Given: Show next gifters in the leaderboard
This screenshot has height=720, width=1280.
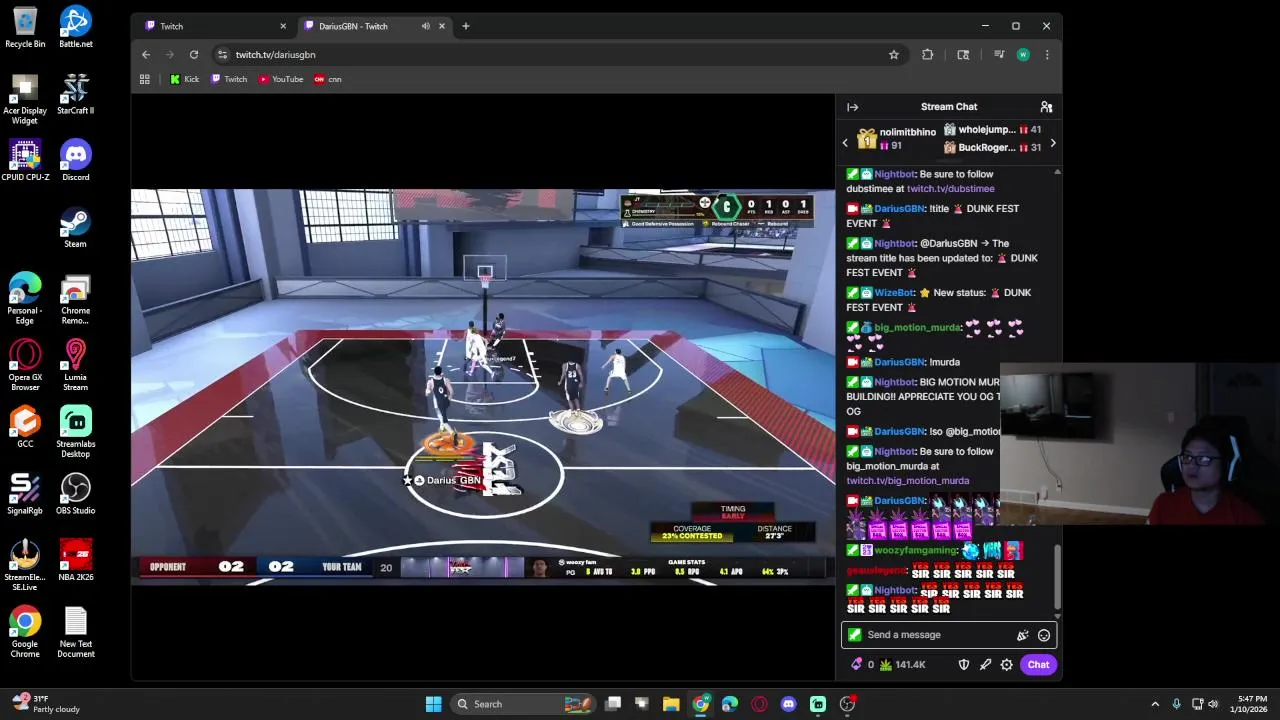Looking at the screenshot, I should [x=1052, y=143].
